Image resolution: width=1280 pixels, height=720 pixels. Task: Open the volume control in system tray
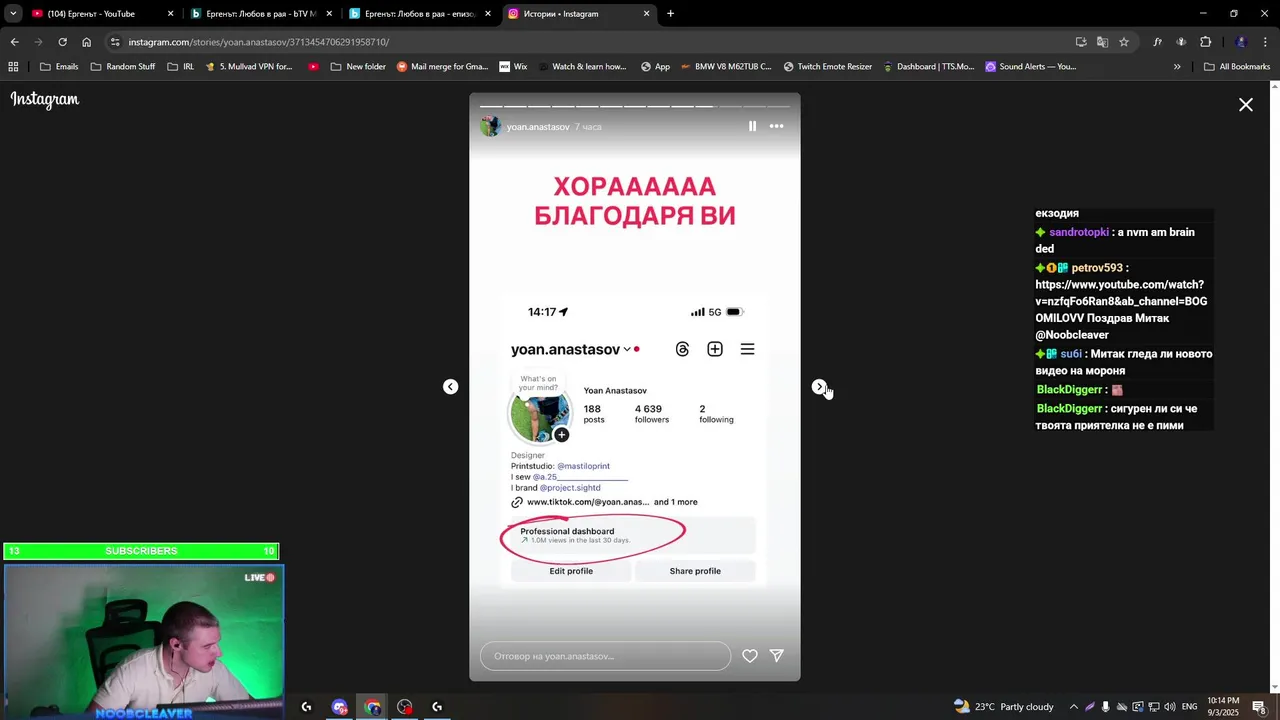(1169, 707)
